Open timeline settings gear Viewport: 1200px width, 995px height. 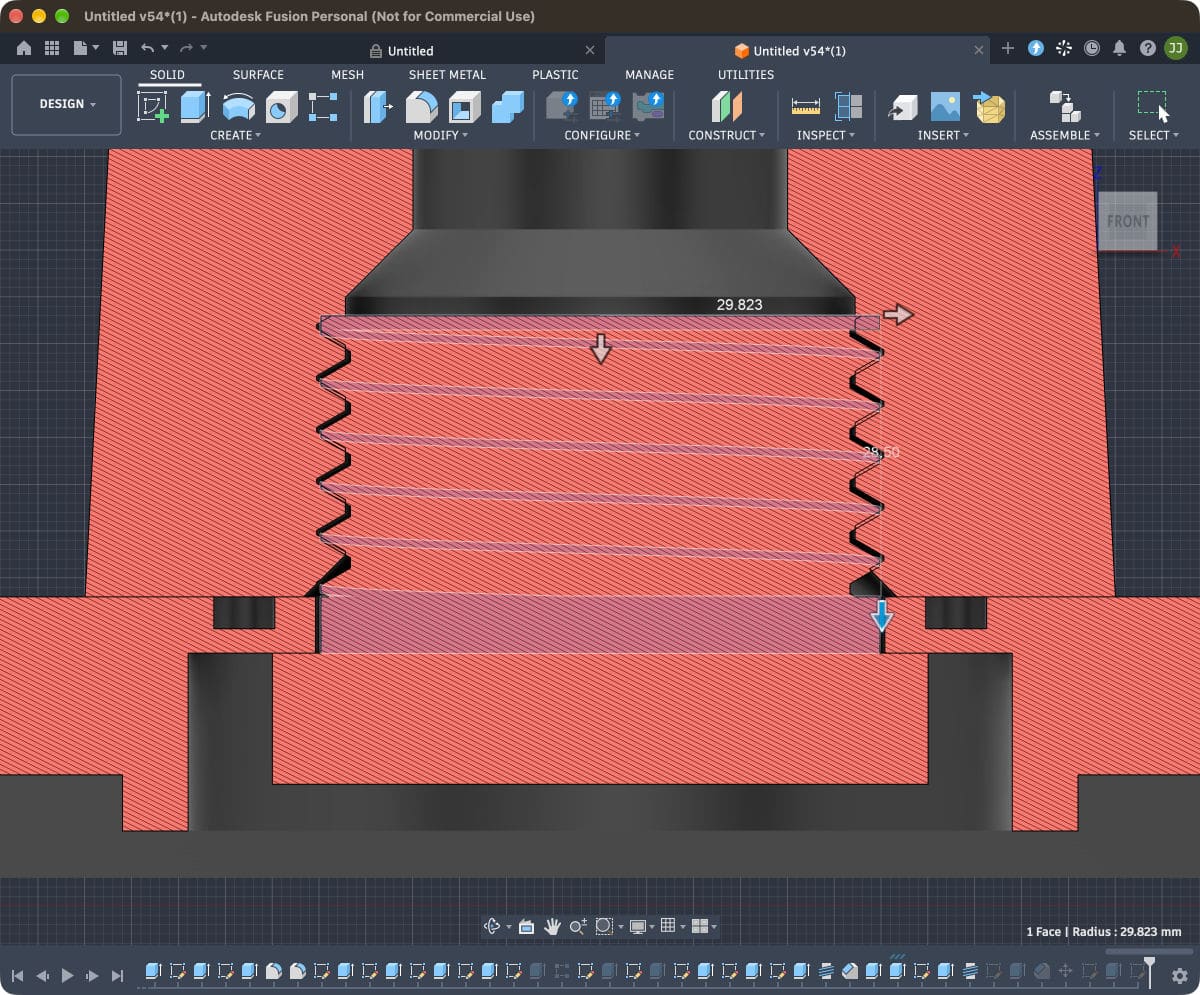(1179, 975)
